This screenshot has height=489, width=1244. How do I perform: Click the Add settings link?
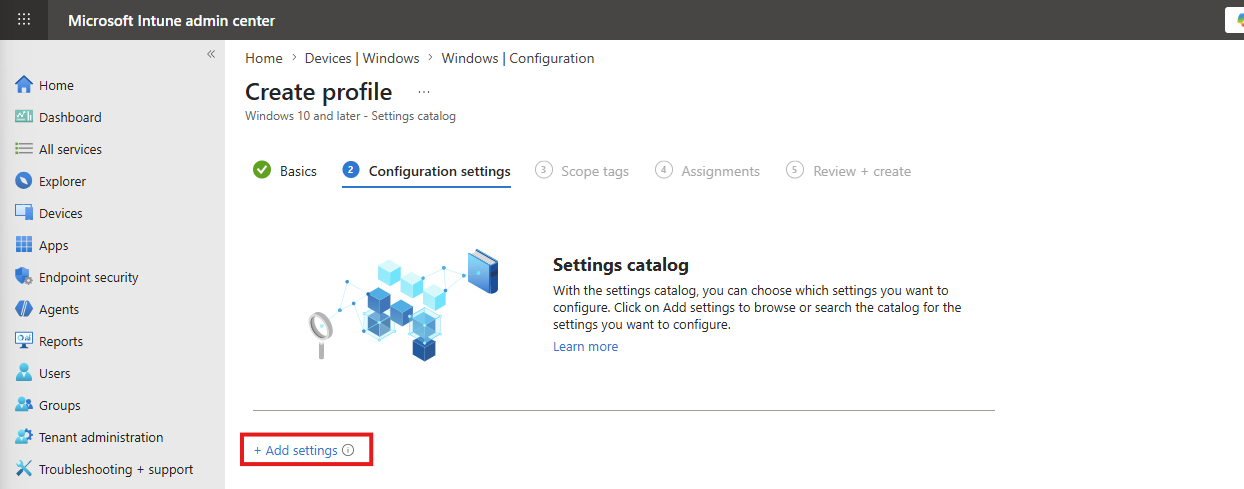[x=296, y=451]
